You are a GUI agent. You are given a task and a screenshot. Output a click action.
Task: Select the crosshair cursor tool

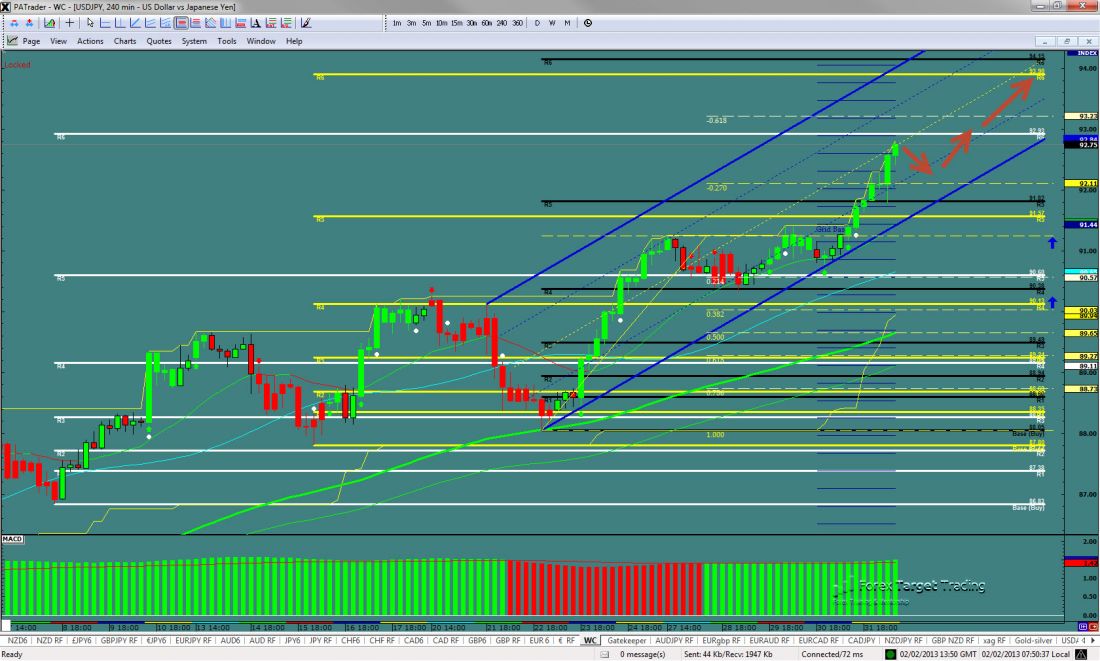(69, 22)
